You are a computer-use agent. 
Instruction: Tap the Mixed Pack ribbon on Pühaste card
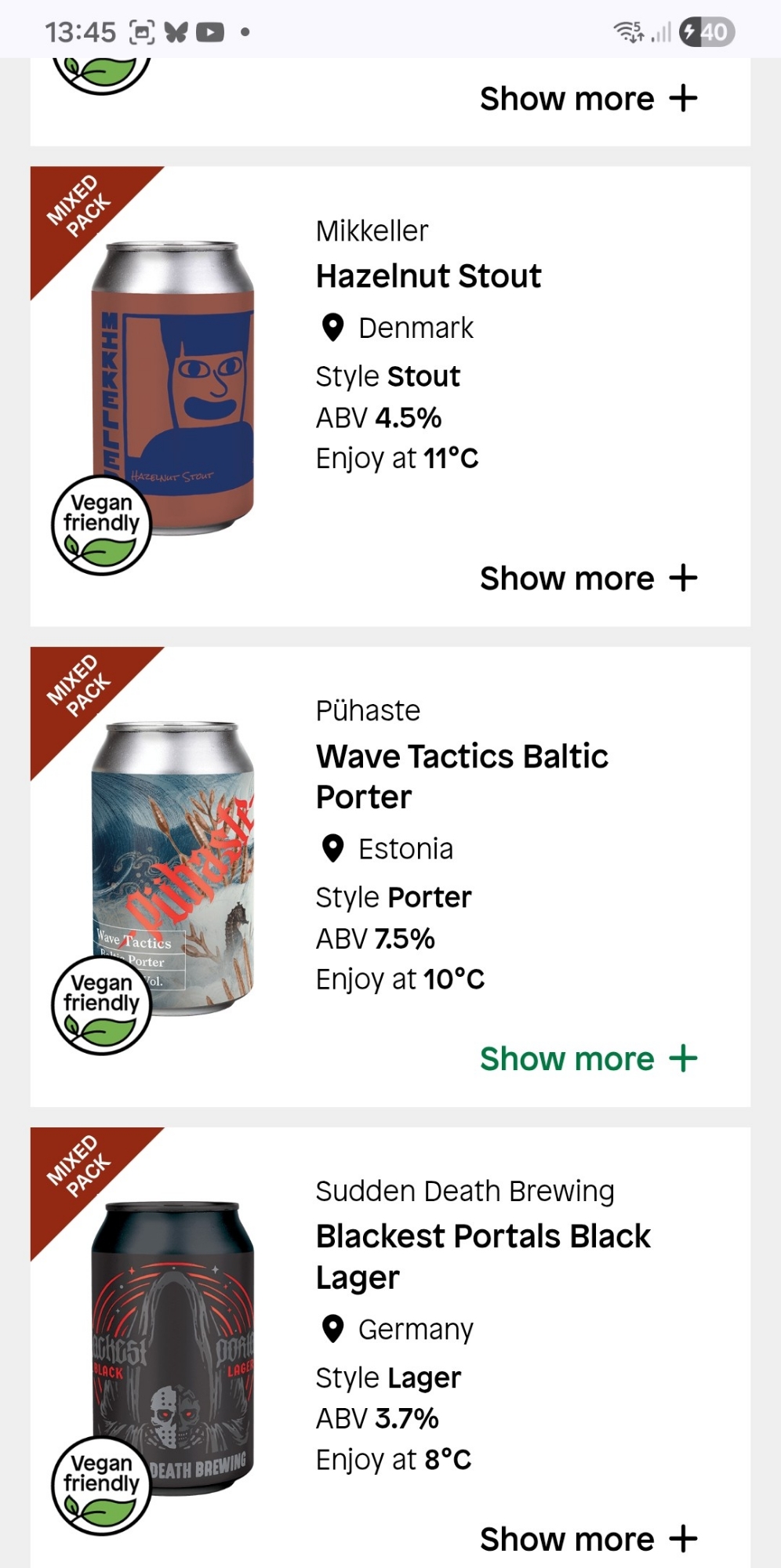coord(78,688)
